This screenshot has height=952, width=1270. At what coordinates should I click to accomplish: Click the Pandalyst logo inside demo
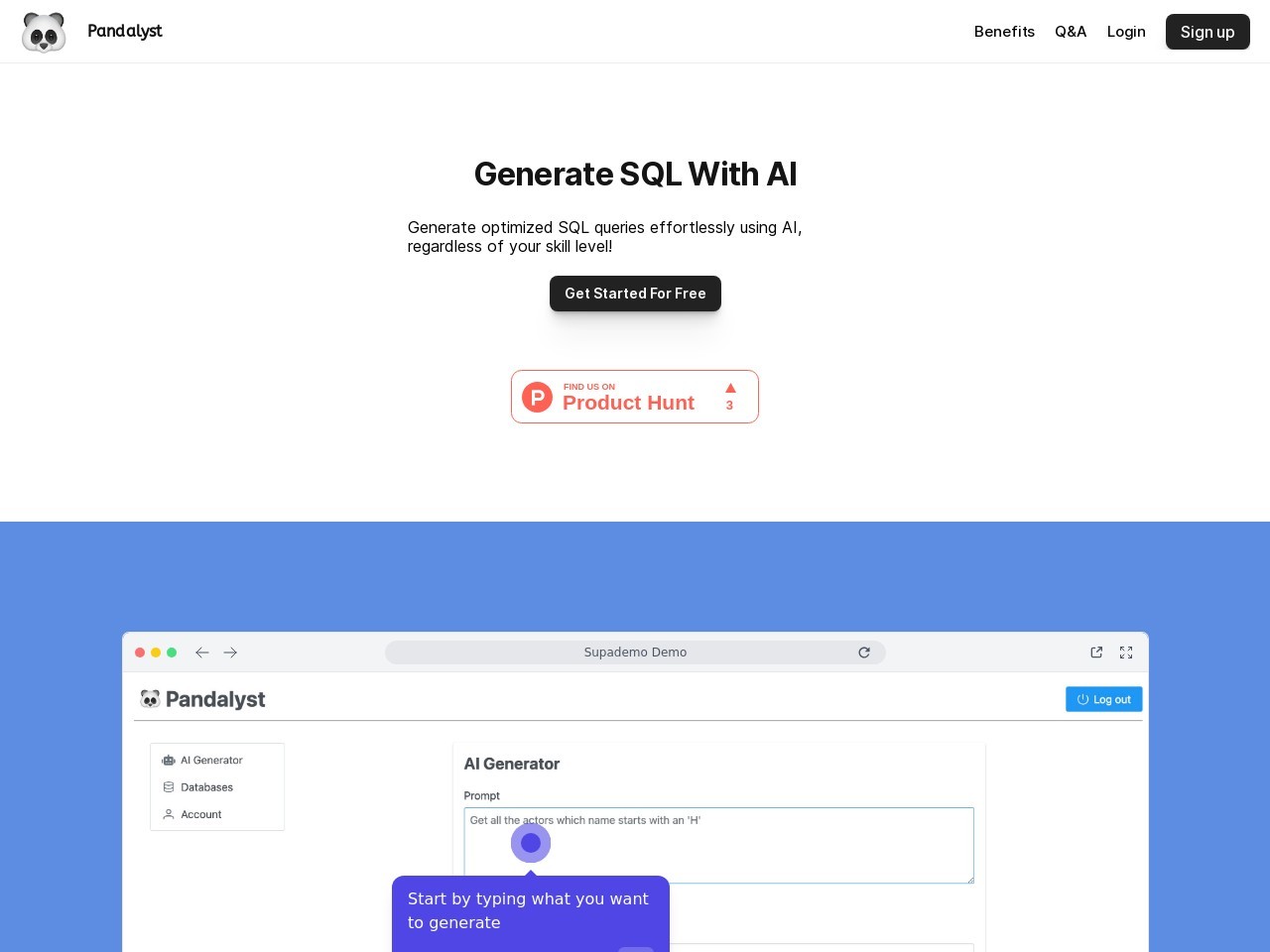[202, 699]
